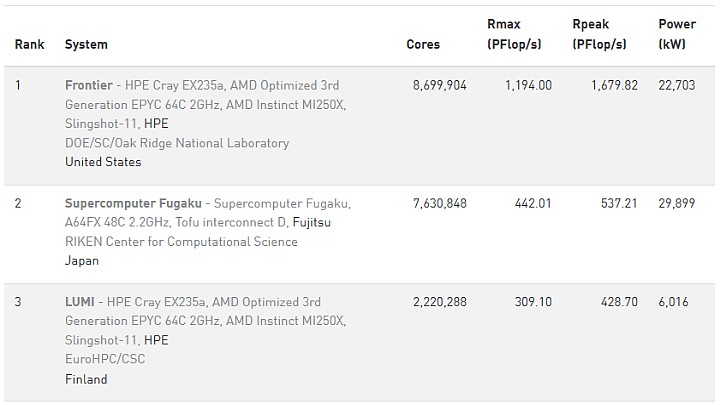Click HPE manufacturer in the Frontier row
Viewport: 720px width, 405px height.
[x=156, y=124]
